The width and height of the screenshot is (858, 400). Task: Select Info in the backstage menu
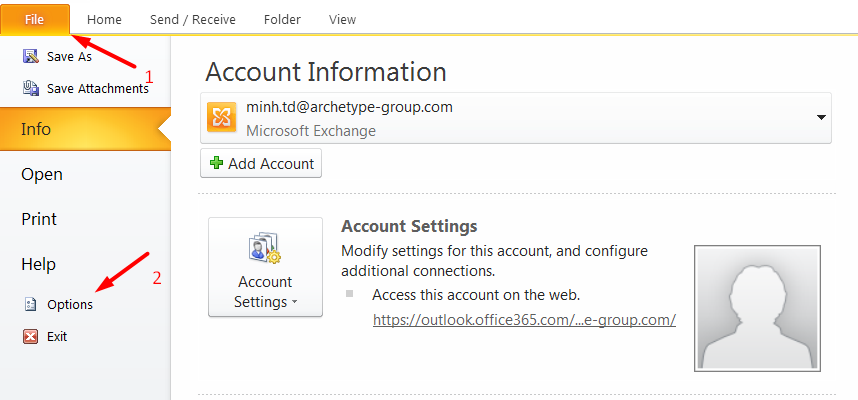(x=85, y=129)
